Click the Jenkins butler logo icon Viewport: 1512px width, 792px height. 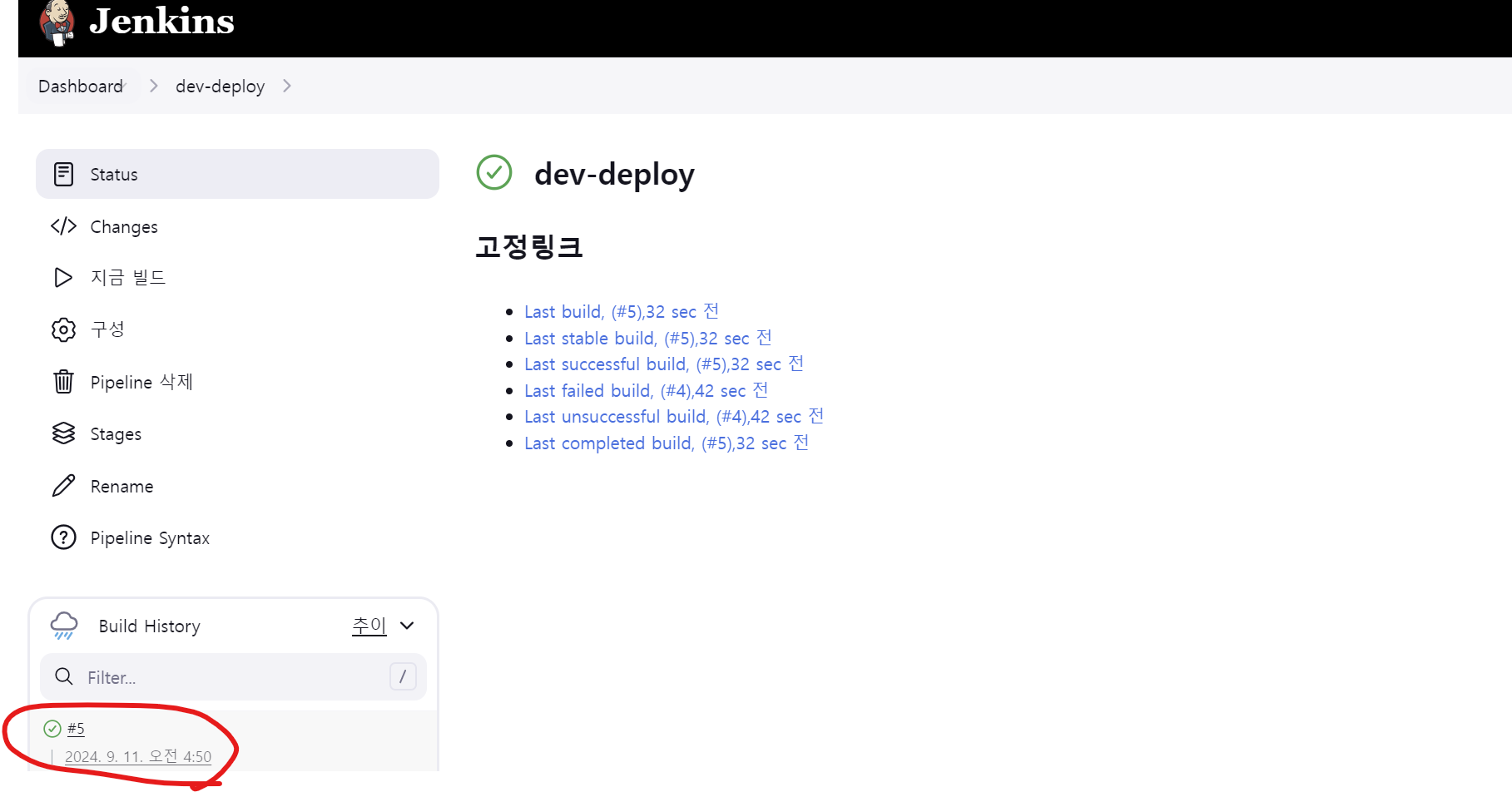(x=57, y=22)
